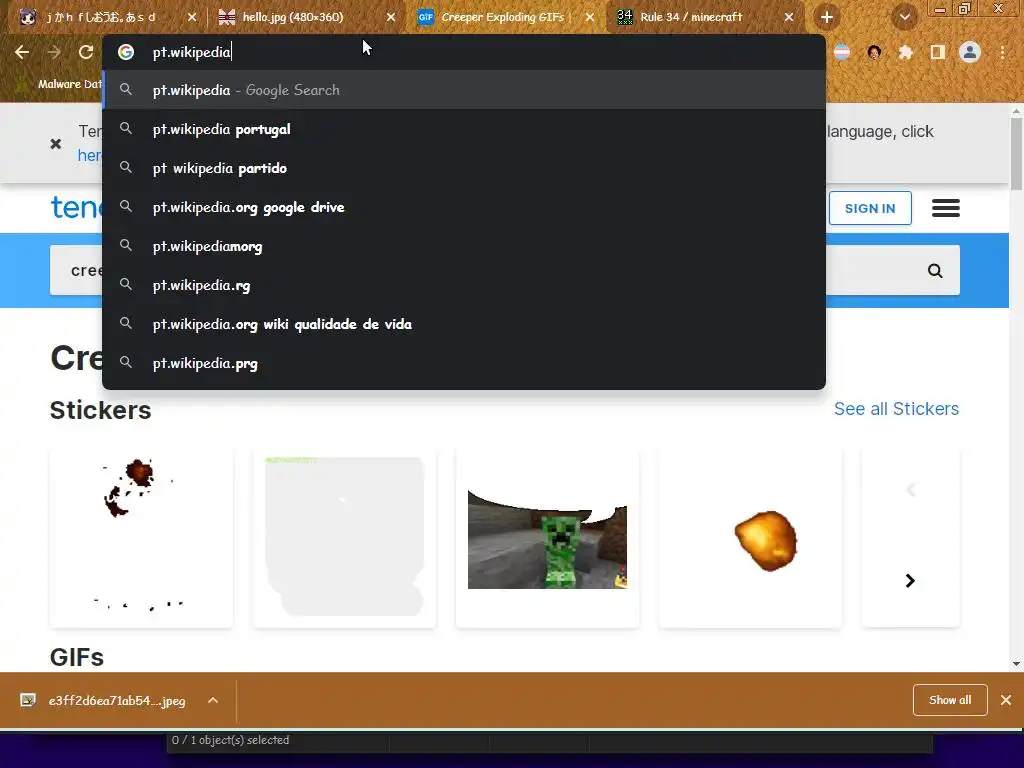
Task: Select suggestion pt.wikipedia - Google Search
Action: (x=464, y=90)
